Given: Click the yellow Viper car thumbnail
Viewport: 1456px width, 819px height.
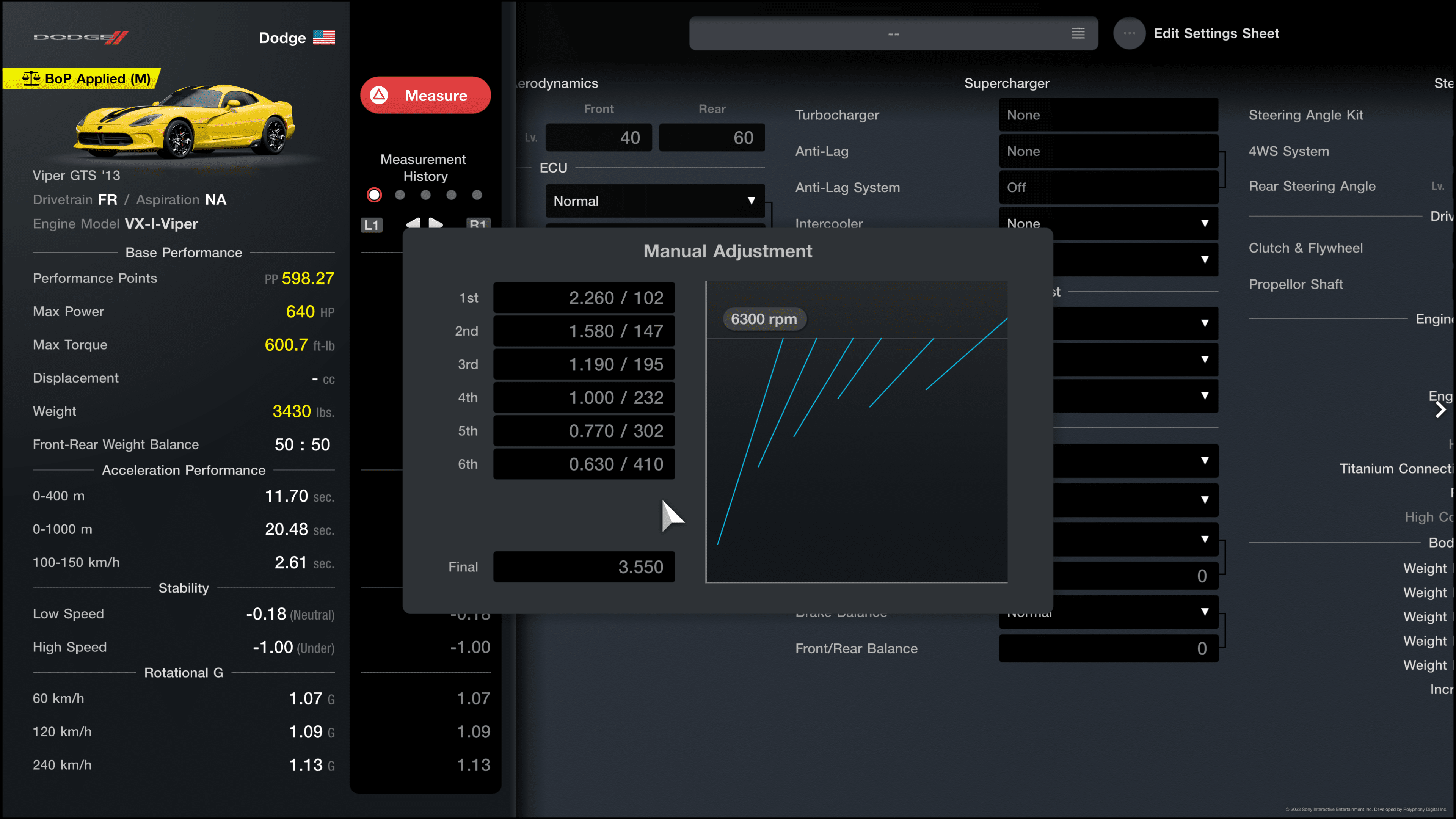Looking at the screenshot, I should pyautogui.click(x=185, y=121).
